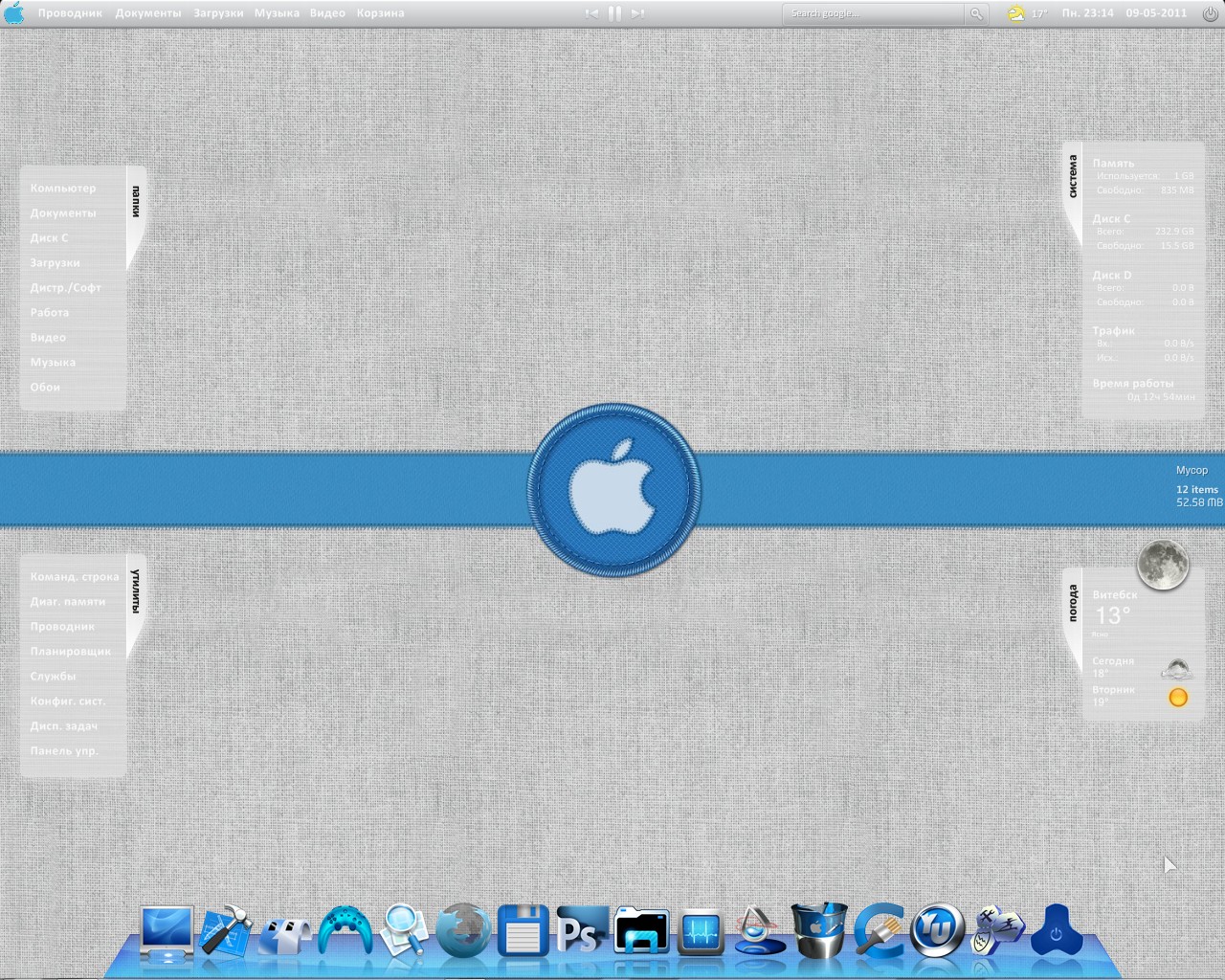Open the gray Automator-style dock icon
Image resolution: width=1225 pixels, height=980 pixels.
coord(285,935)
